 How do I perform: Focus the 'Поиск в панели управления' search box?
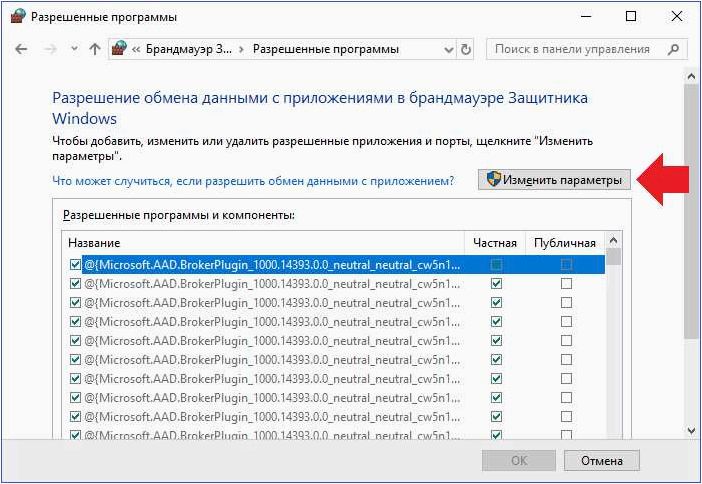(586, 49)
